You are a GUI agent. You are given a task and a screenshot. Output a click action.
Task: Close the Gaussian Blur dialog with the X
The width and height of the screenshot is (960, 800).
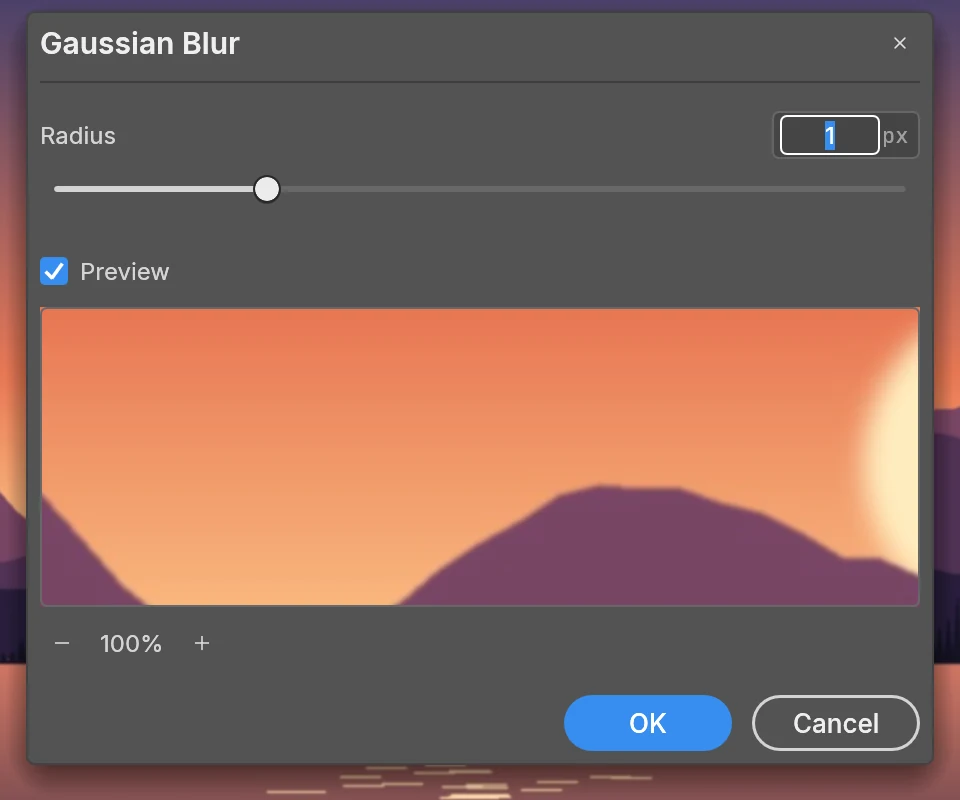click(x=899, y=43)
